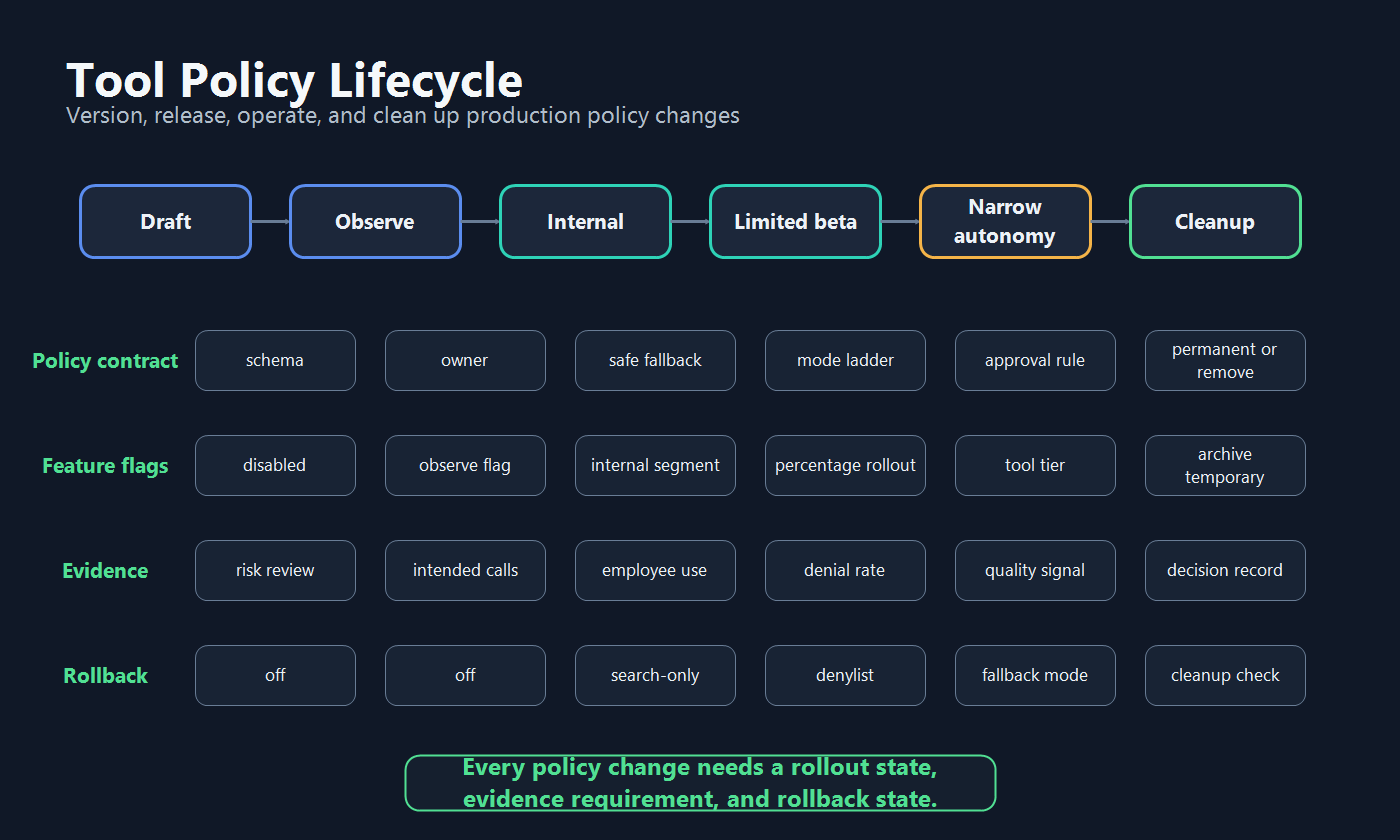Click the Evidence row label

coord(105,571)
